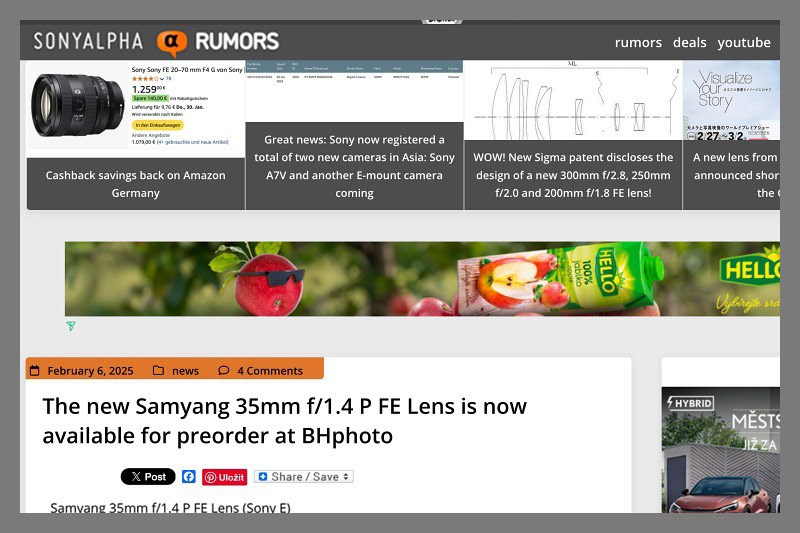Click the folder icon next to news
This screenshot has height=533, width=800.
pos(158,370)
